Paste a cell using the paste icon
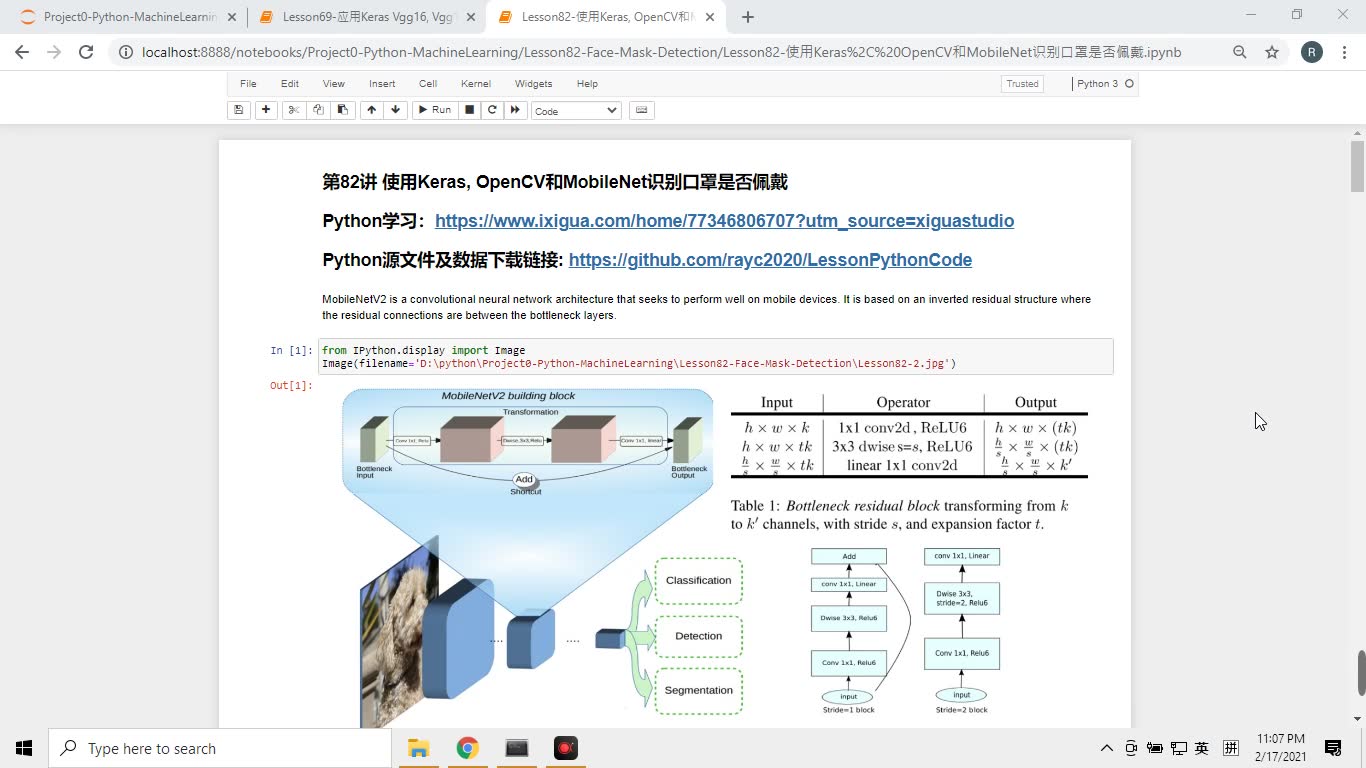This screenshot has height=768, width=1366. click(343, 110)
